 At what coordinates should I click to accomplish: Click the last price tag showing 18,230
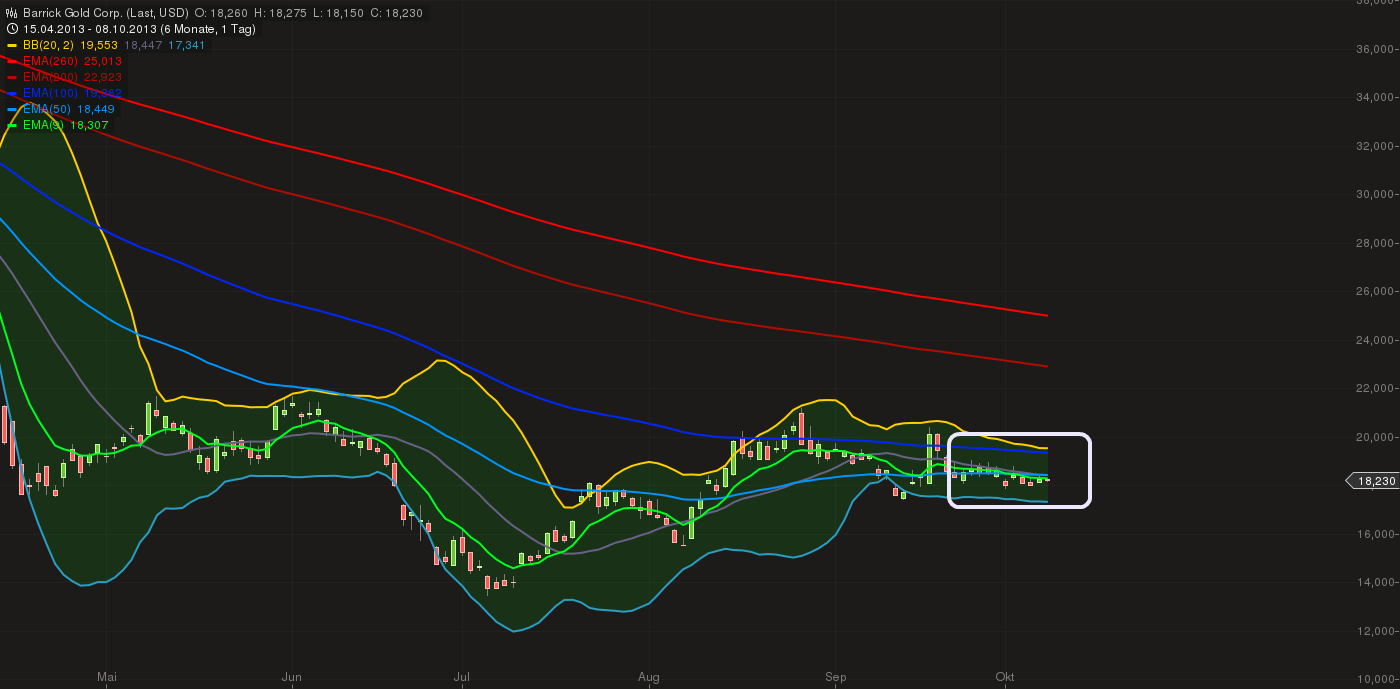pos(1375,481)
